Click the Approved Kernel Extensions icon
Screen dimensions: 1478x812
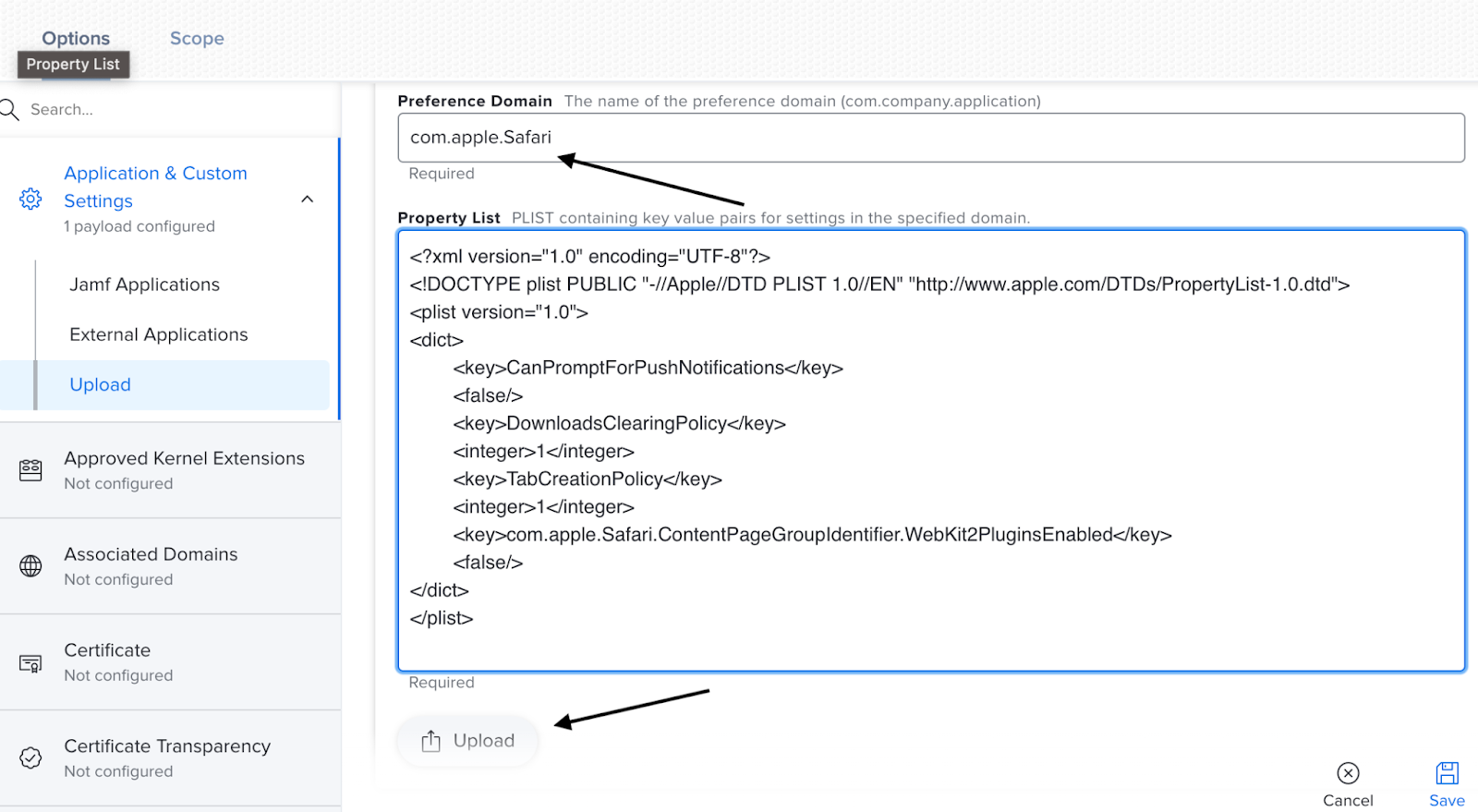30,470
